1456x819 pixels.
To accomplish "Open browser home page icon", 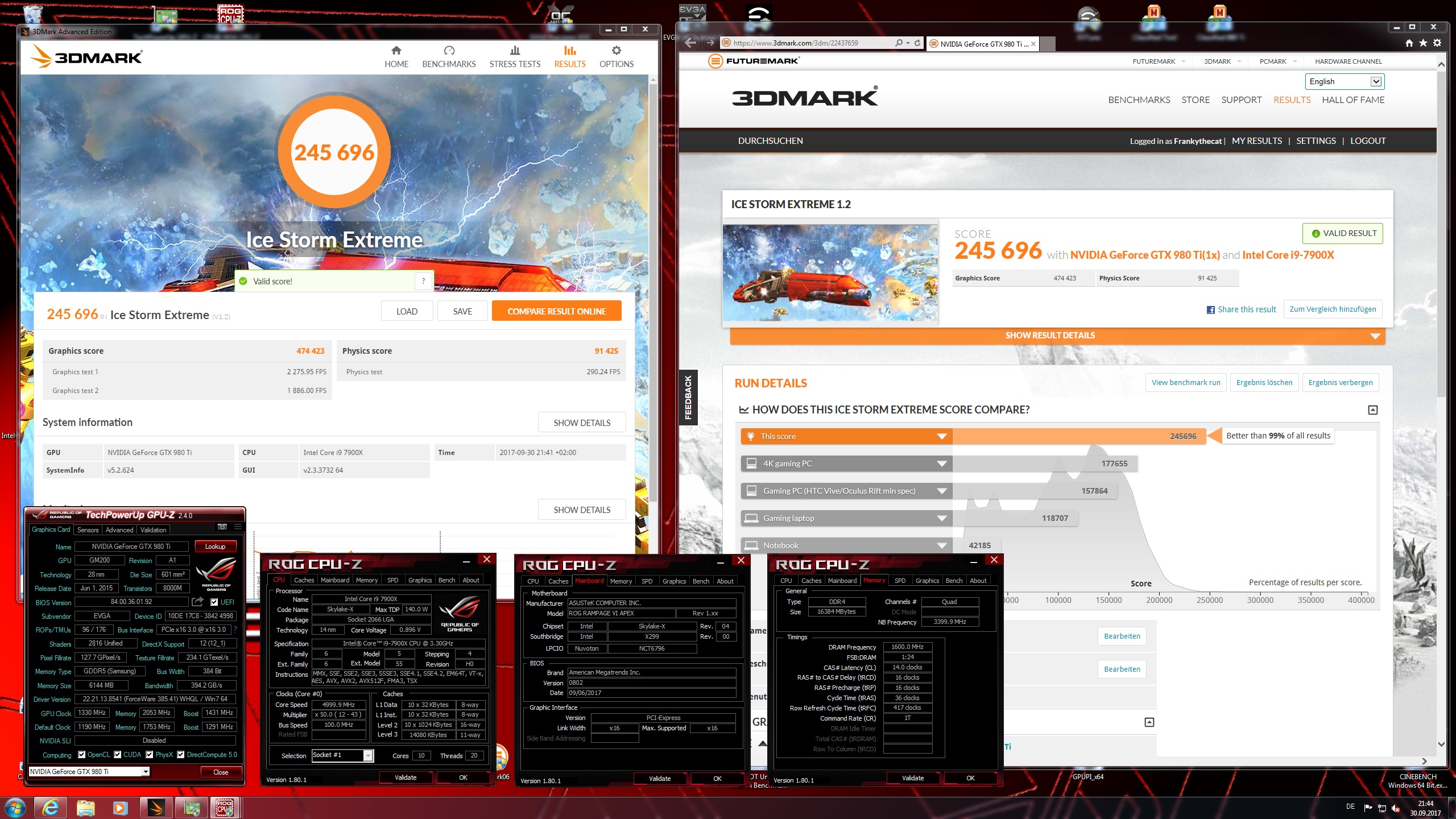I will coord(1409,43).
